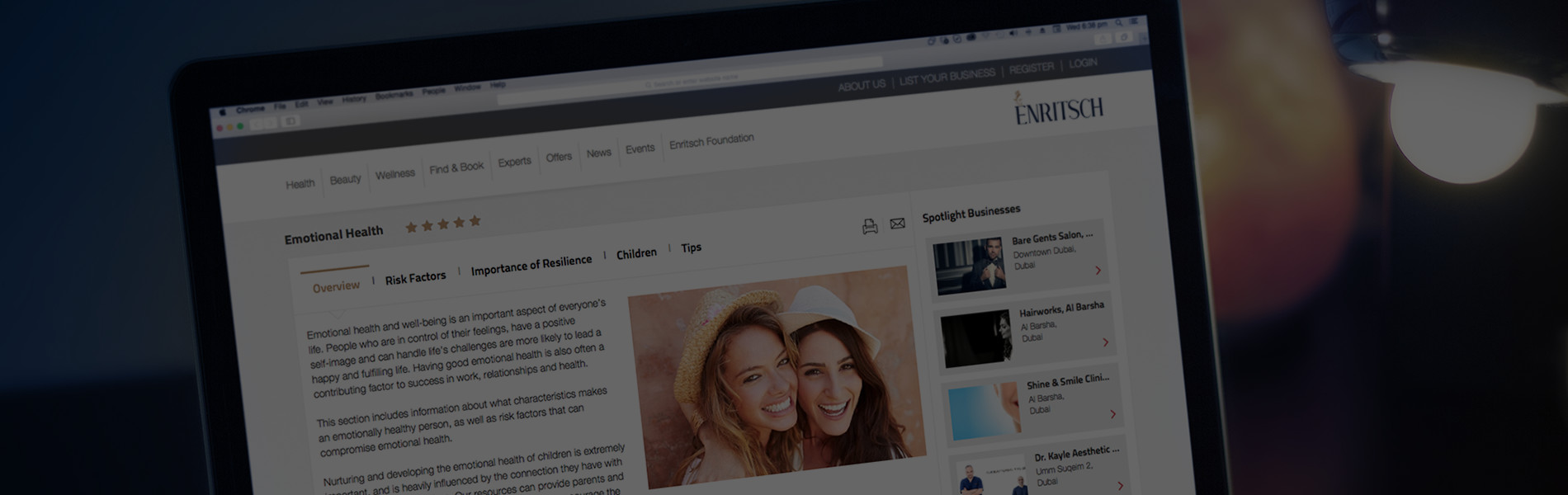Click the two smiling women photo
This screenshot has width=1568, height=495.
pyautogui.click(x=774, y=377)
